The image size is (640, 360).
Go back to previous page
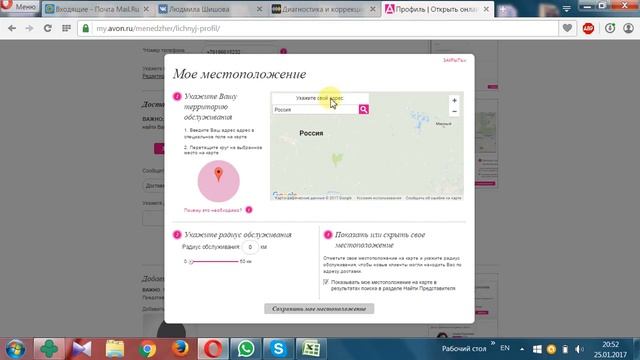click(x=12, y=28)
